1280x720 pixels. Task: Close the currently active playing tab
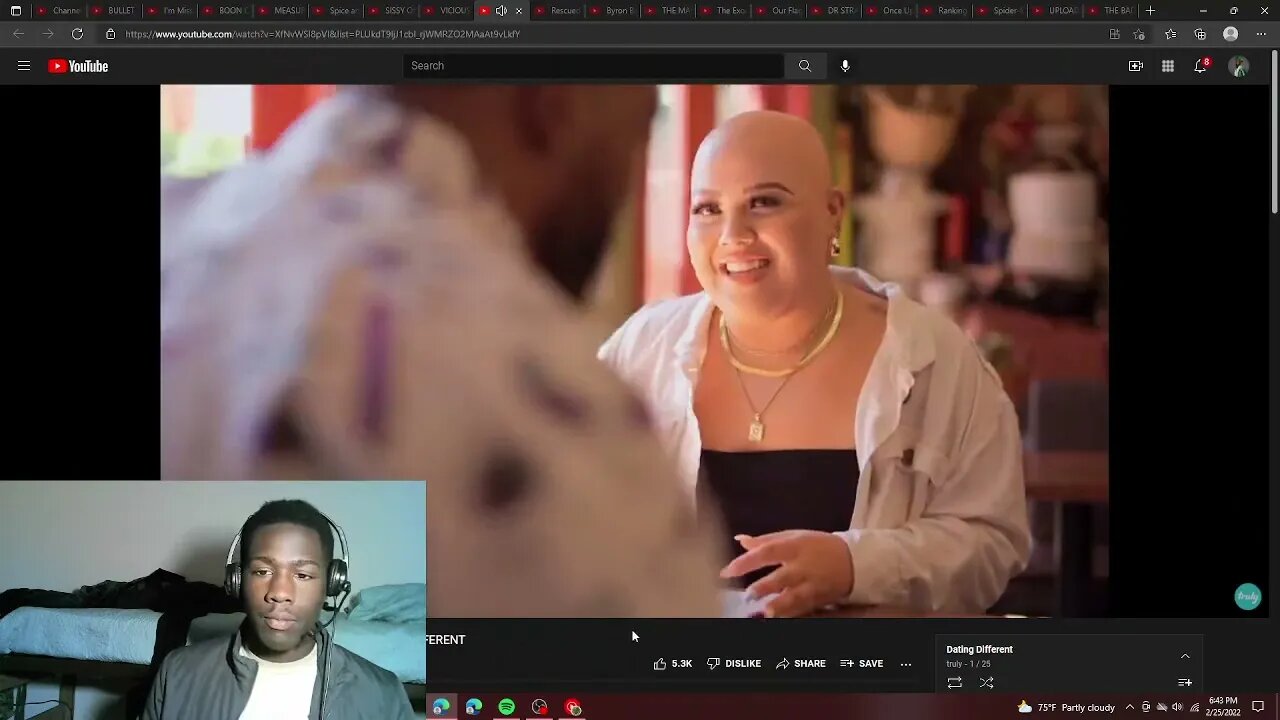(x=518, y=10)
